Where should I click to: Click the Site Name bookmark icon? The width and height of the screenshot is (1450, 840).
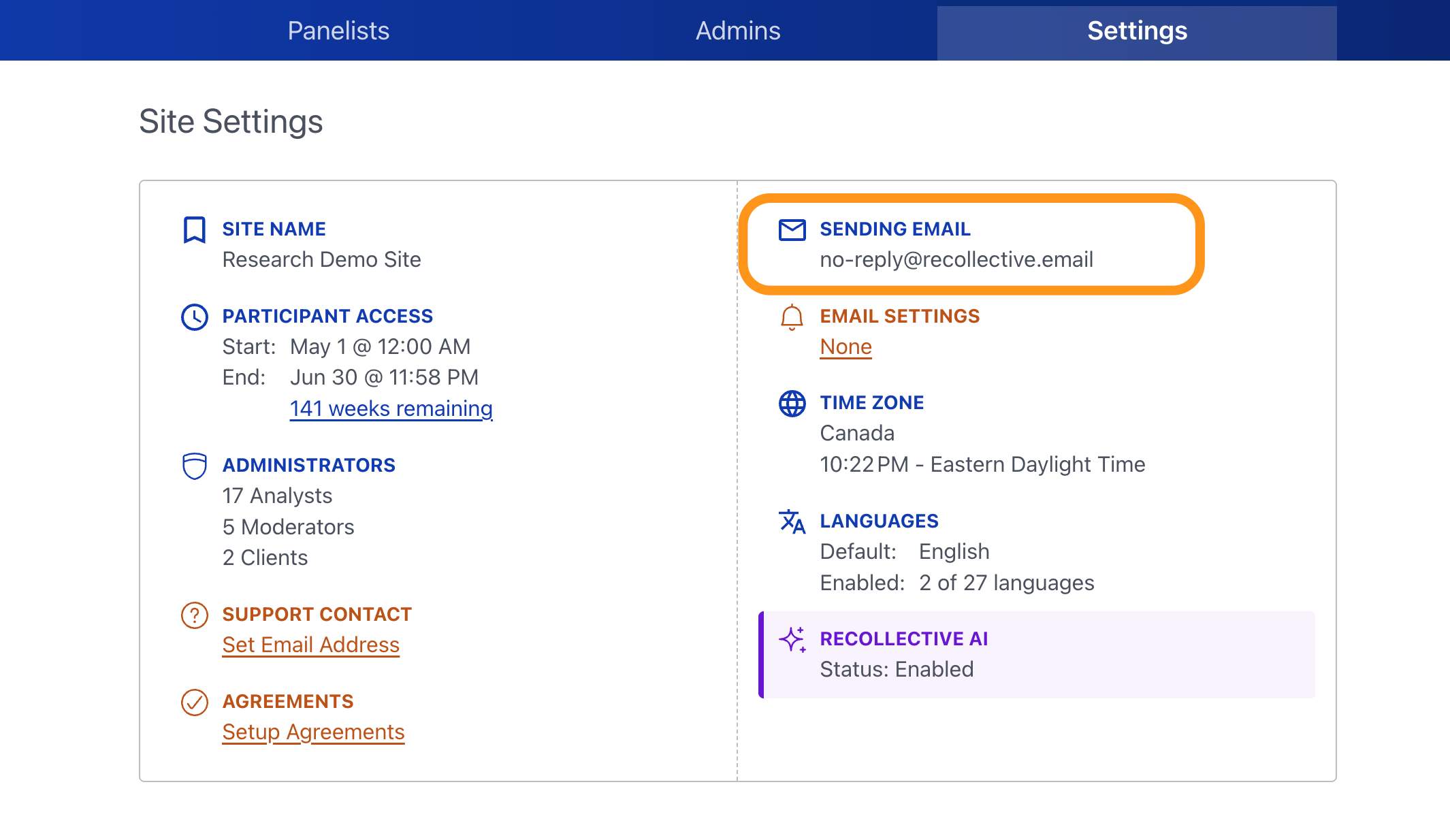click(194, 229)
